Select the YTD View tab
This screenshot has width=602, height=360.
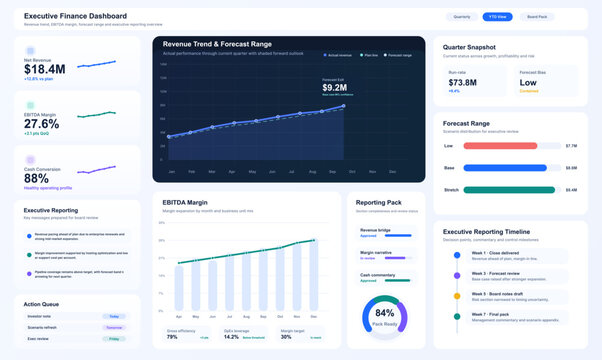tap(497, 17)
